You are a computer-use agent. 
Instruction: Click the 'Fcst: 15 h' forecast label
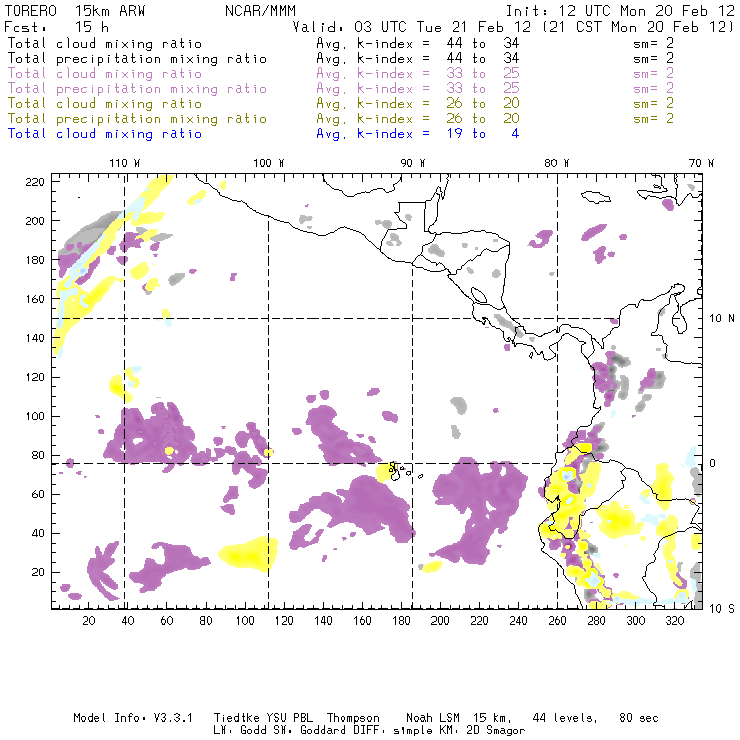coord(57,27)
